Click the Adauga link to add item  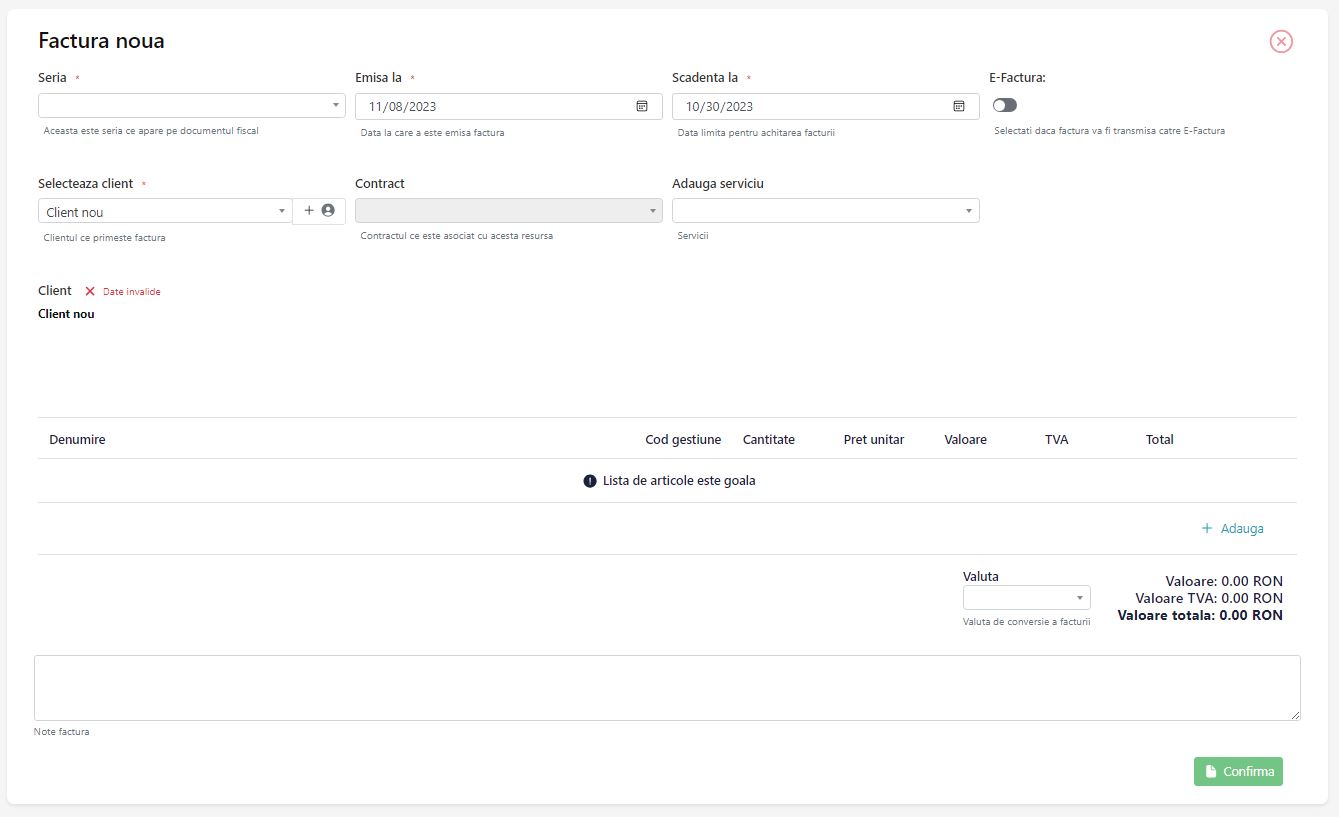1233,528
